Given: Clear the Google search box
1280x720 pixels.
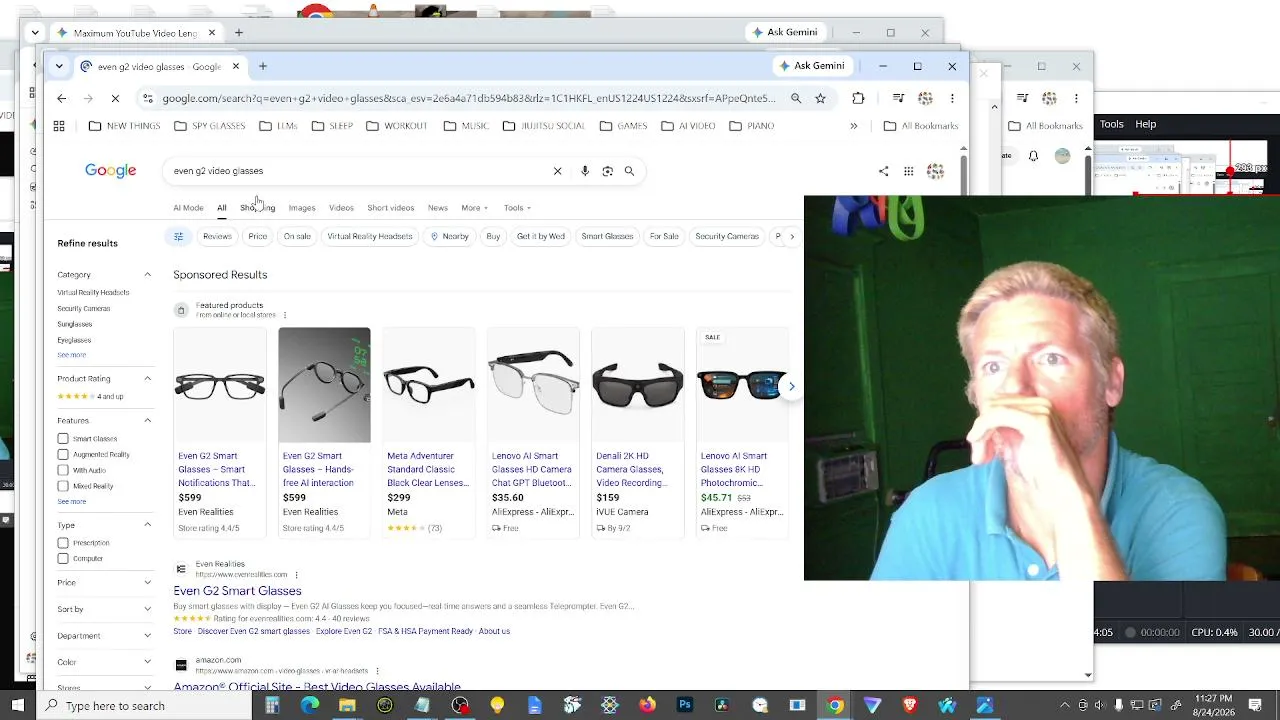Looking at the screenshot, I should [557, 171].
